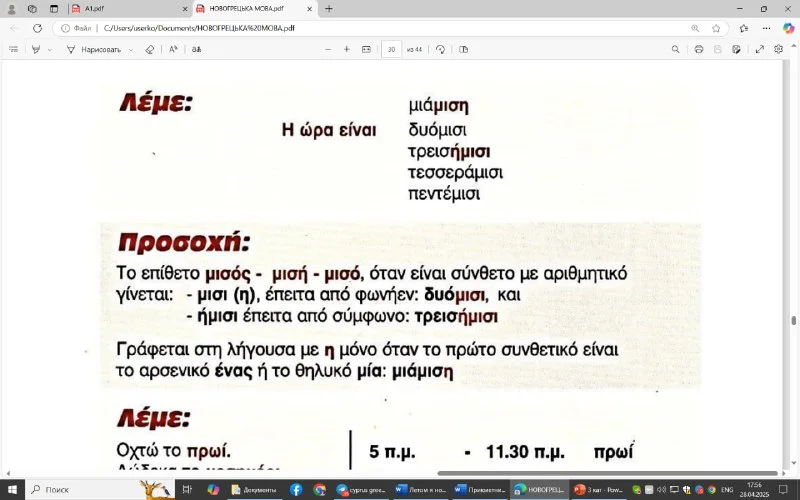Toggle full screen mode for PDF
800x500 pixels.
(x=759, y=49)
